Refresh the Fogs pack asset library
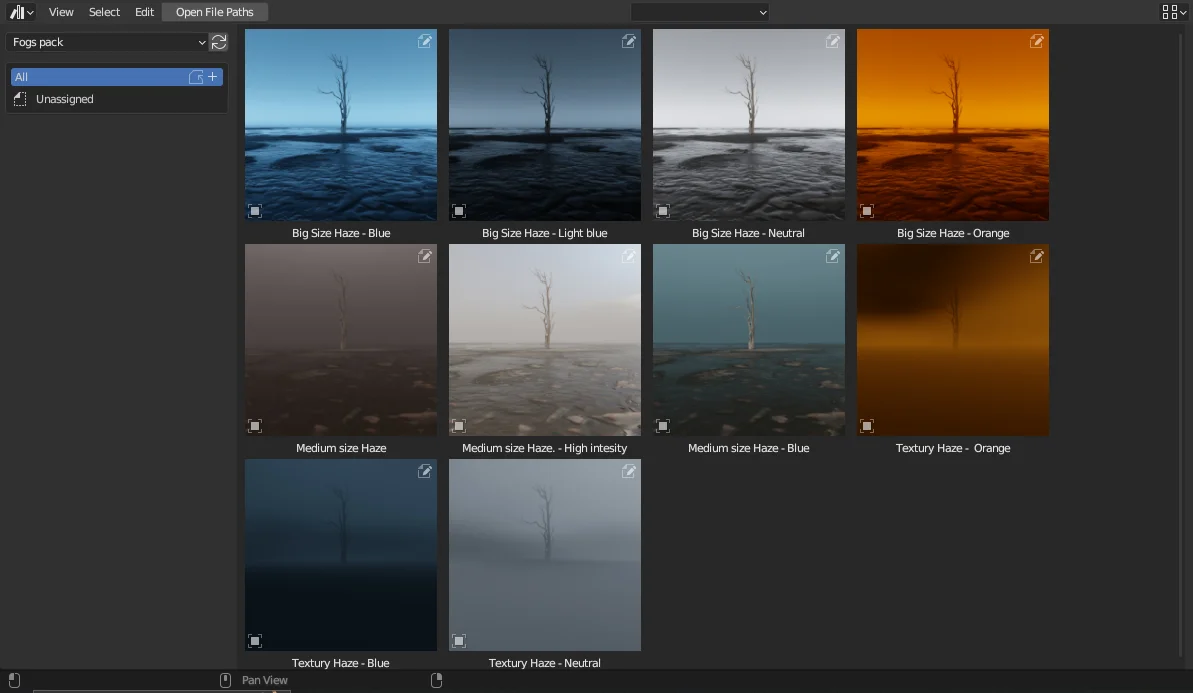The height and width of the screenshot is (693, 1193). tap(219, 42)
